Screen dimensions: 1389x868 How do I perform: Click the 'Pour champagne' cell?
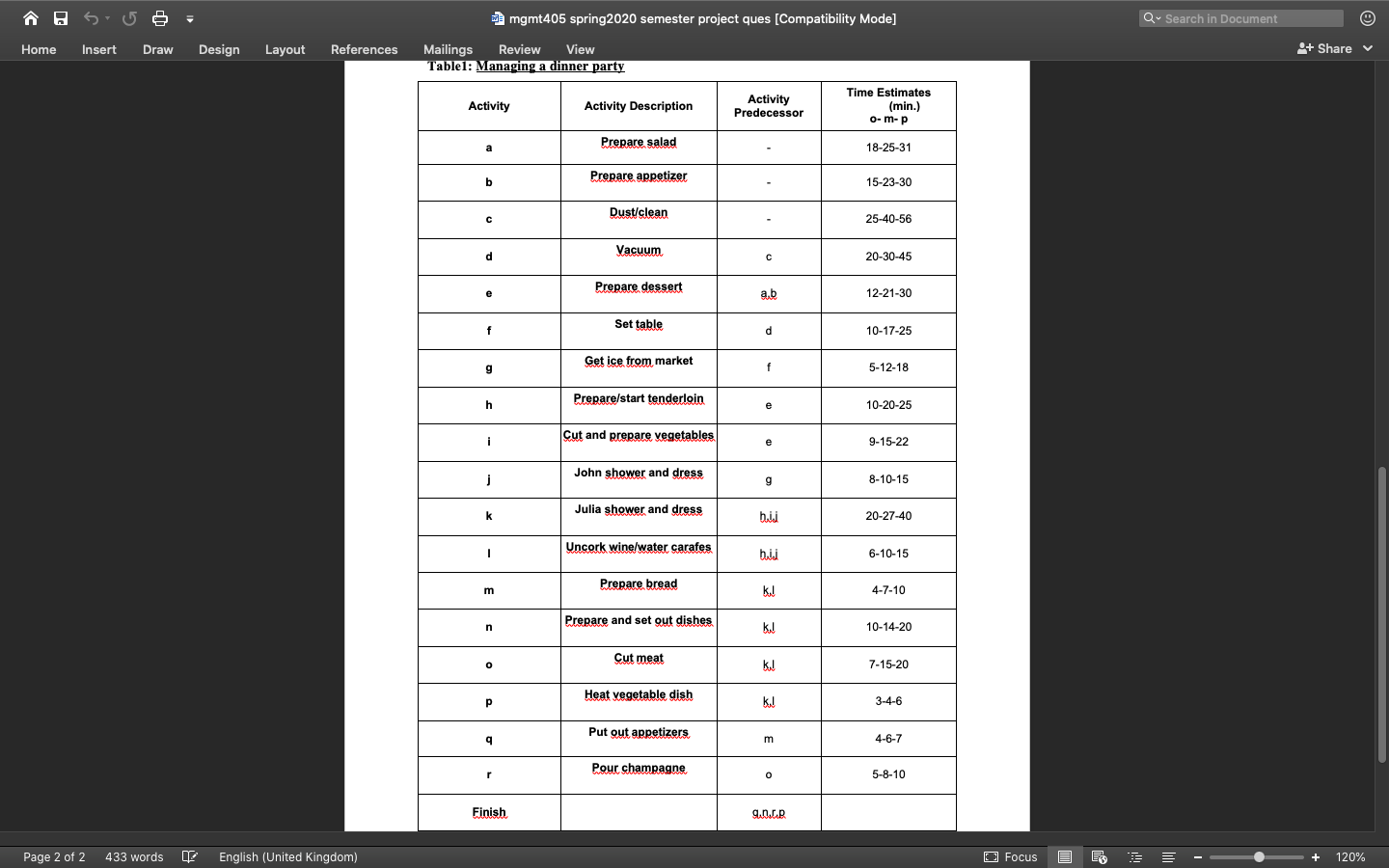click(639, 775)
